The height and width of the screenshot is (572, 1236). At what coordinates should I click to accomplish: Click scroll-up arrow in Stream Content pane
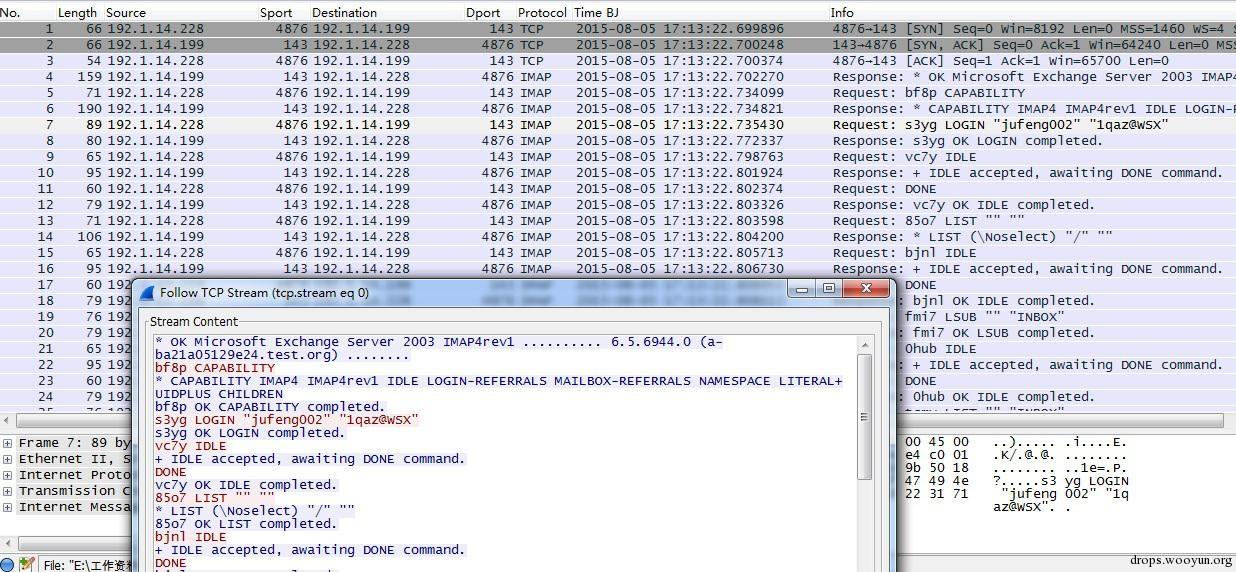pyautogui.click(x=864, y=345)
